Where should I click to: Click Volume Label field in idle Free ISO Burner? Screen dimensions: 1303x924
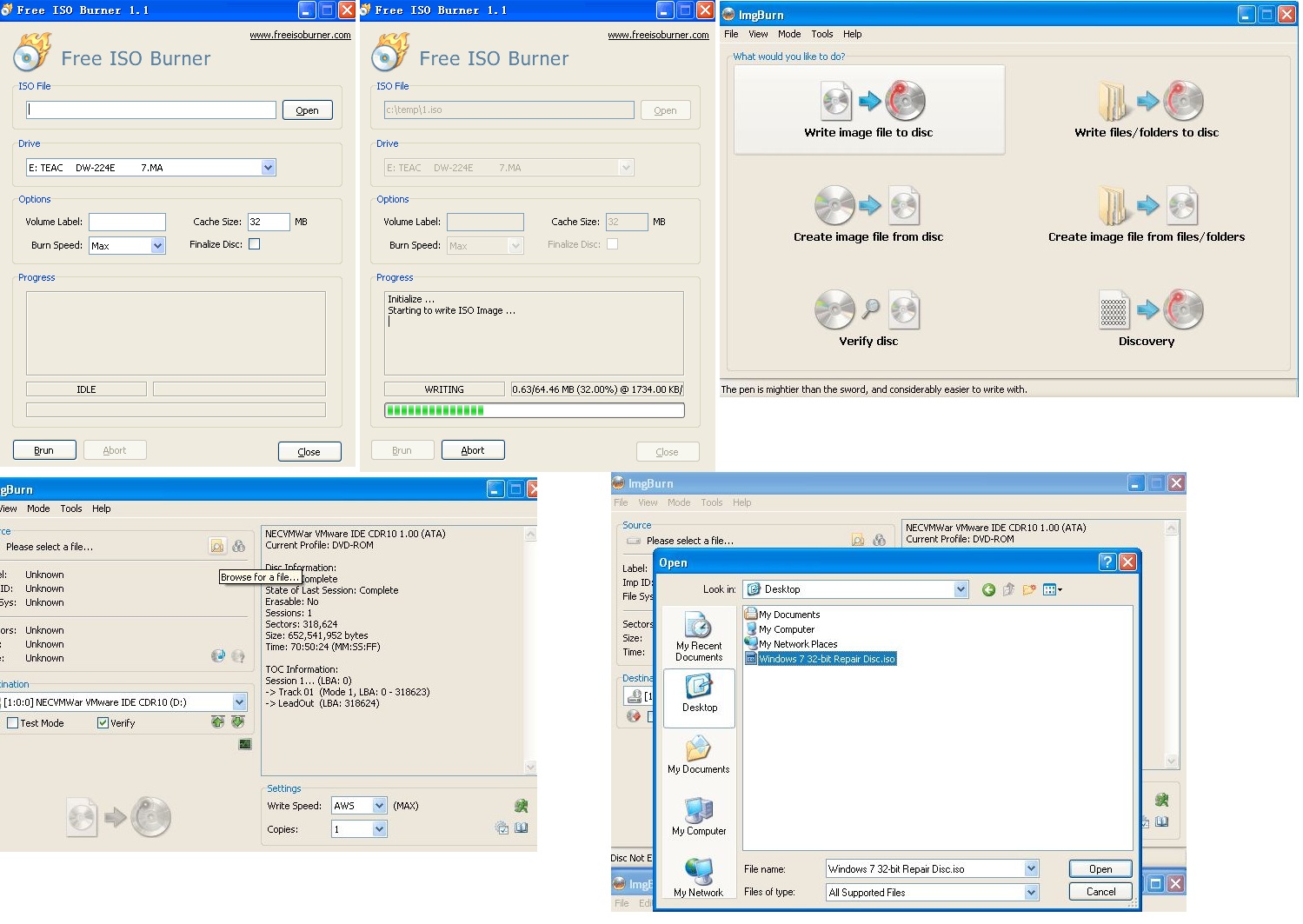tap(127, 222)
